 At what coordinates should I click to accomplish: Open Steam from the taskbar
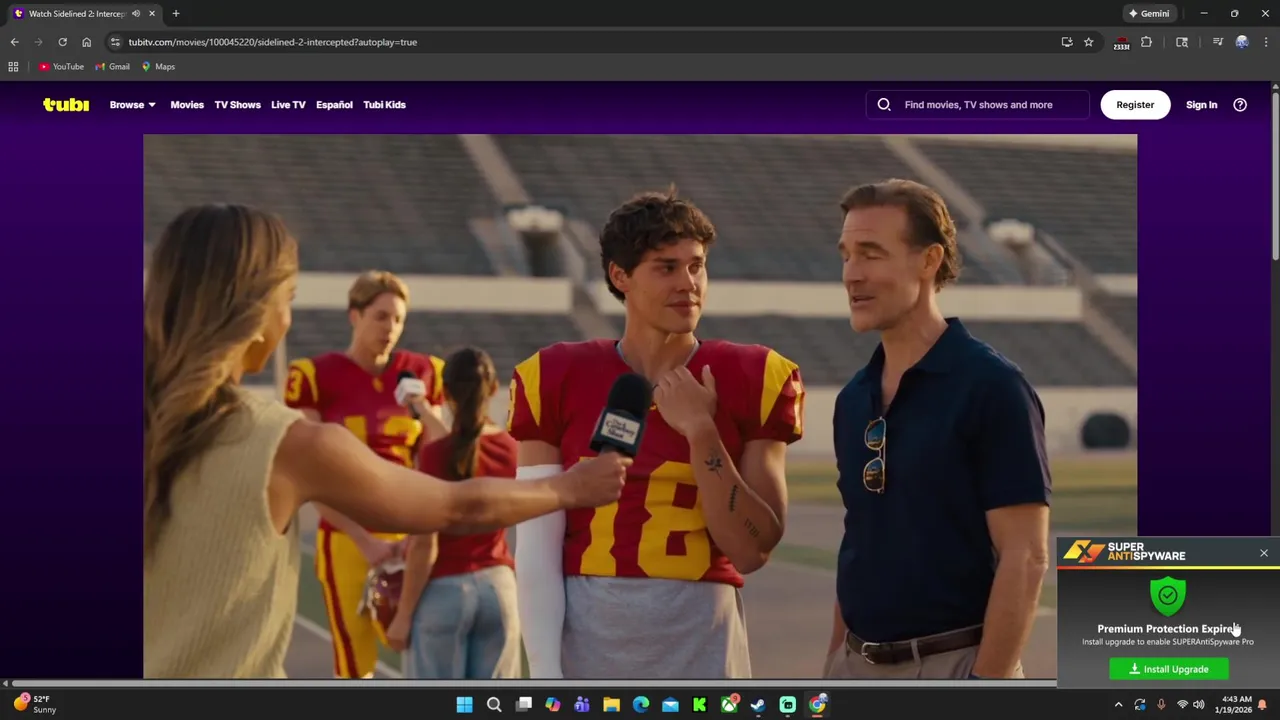click(x=758, y=705)
